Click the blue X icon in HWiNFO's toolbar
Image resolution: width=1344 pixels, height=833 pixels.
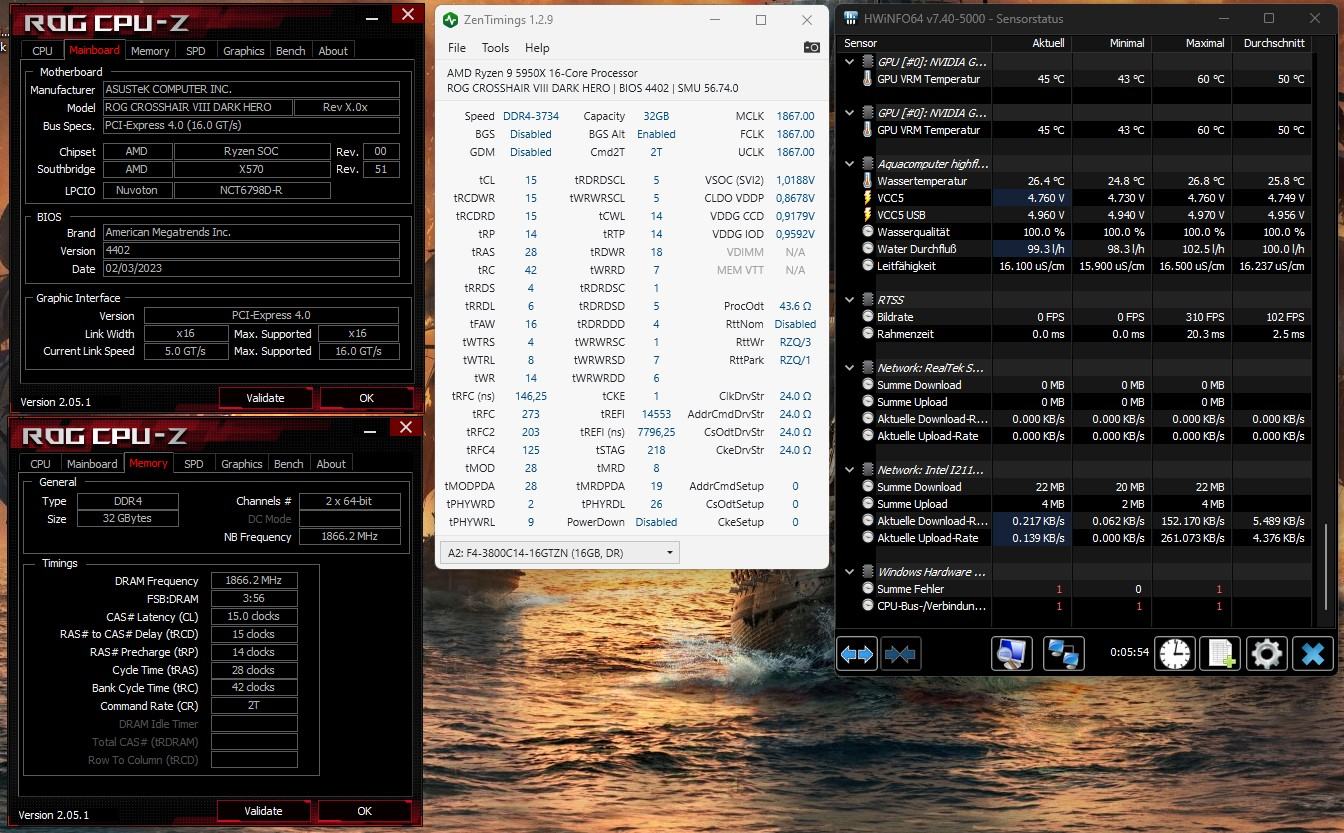1313,654
